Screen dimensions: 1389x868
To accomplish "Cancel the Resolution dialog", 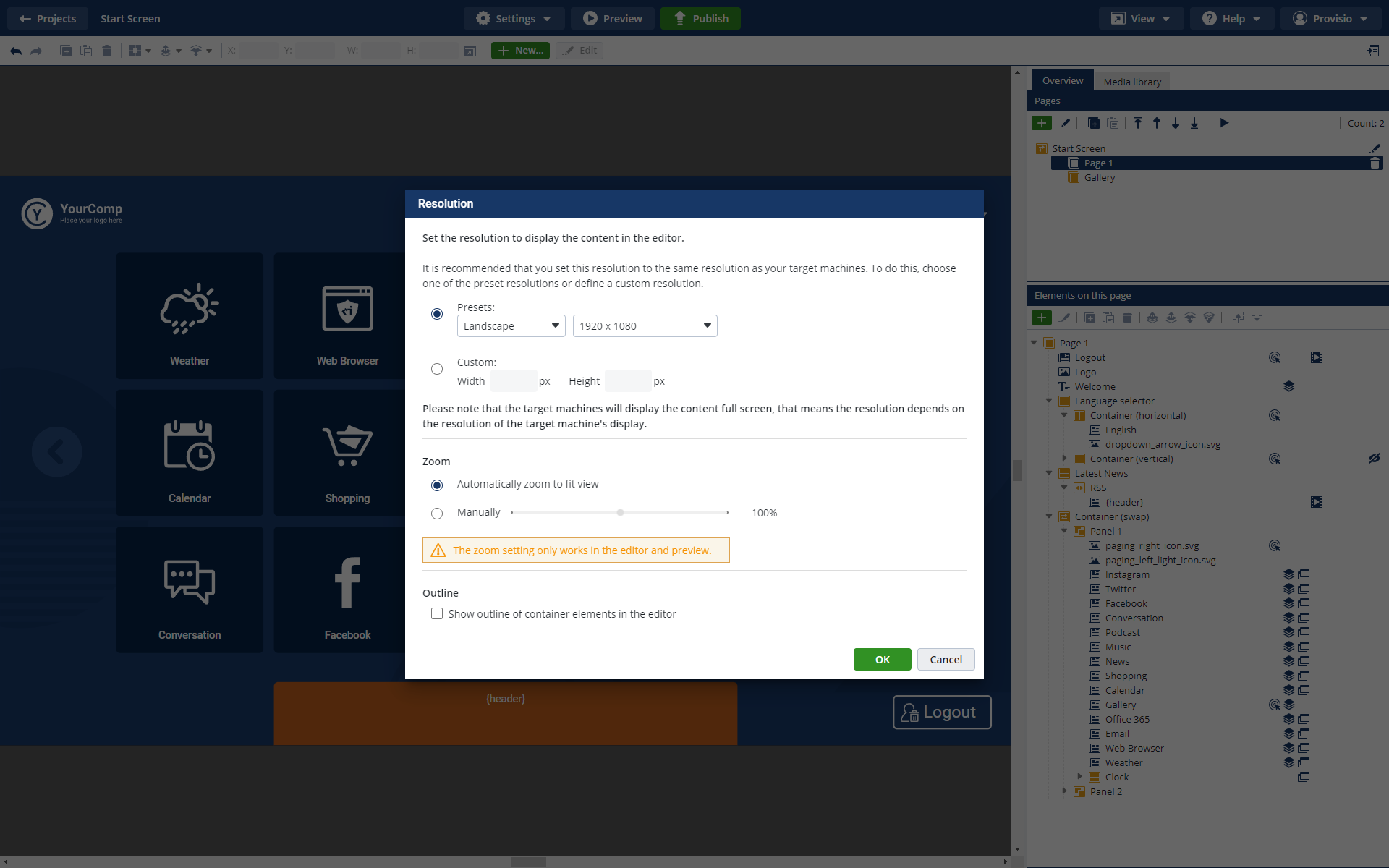I will pos(946,659).
